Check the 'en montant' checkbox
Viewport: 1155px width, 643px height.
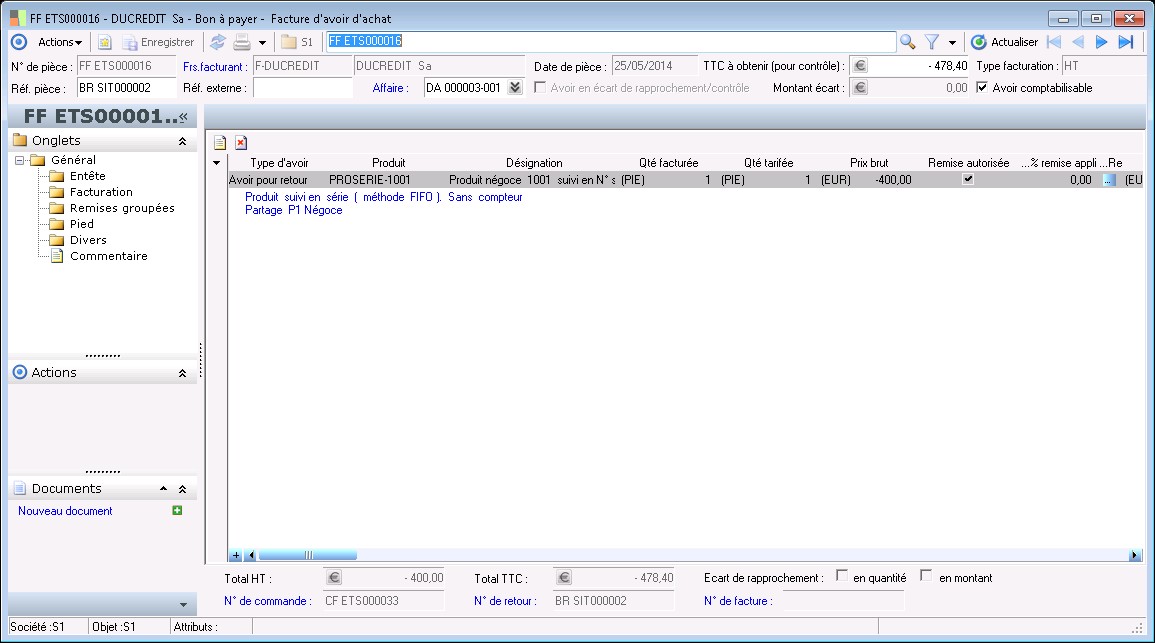(x=926, y=576)
